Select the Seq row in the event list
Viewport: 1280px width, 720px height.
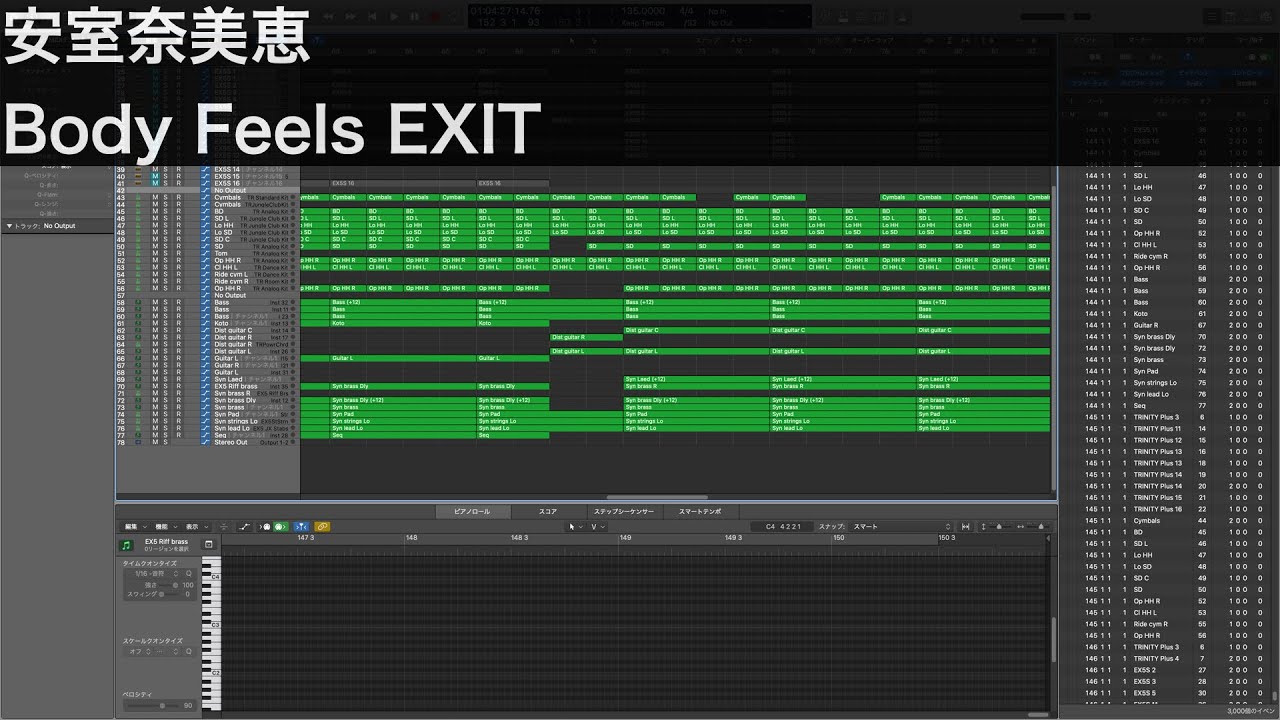click(x=1168, y=406)
